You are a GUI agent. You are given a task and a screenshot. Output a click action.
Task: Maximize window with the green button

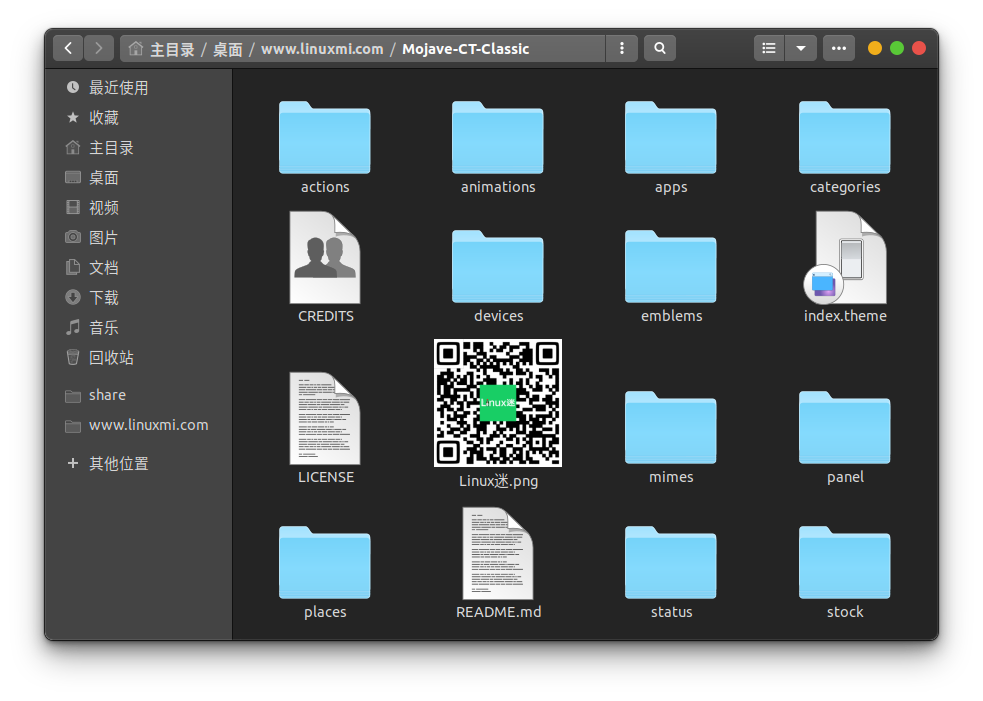897,48
